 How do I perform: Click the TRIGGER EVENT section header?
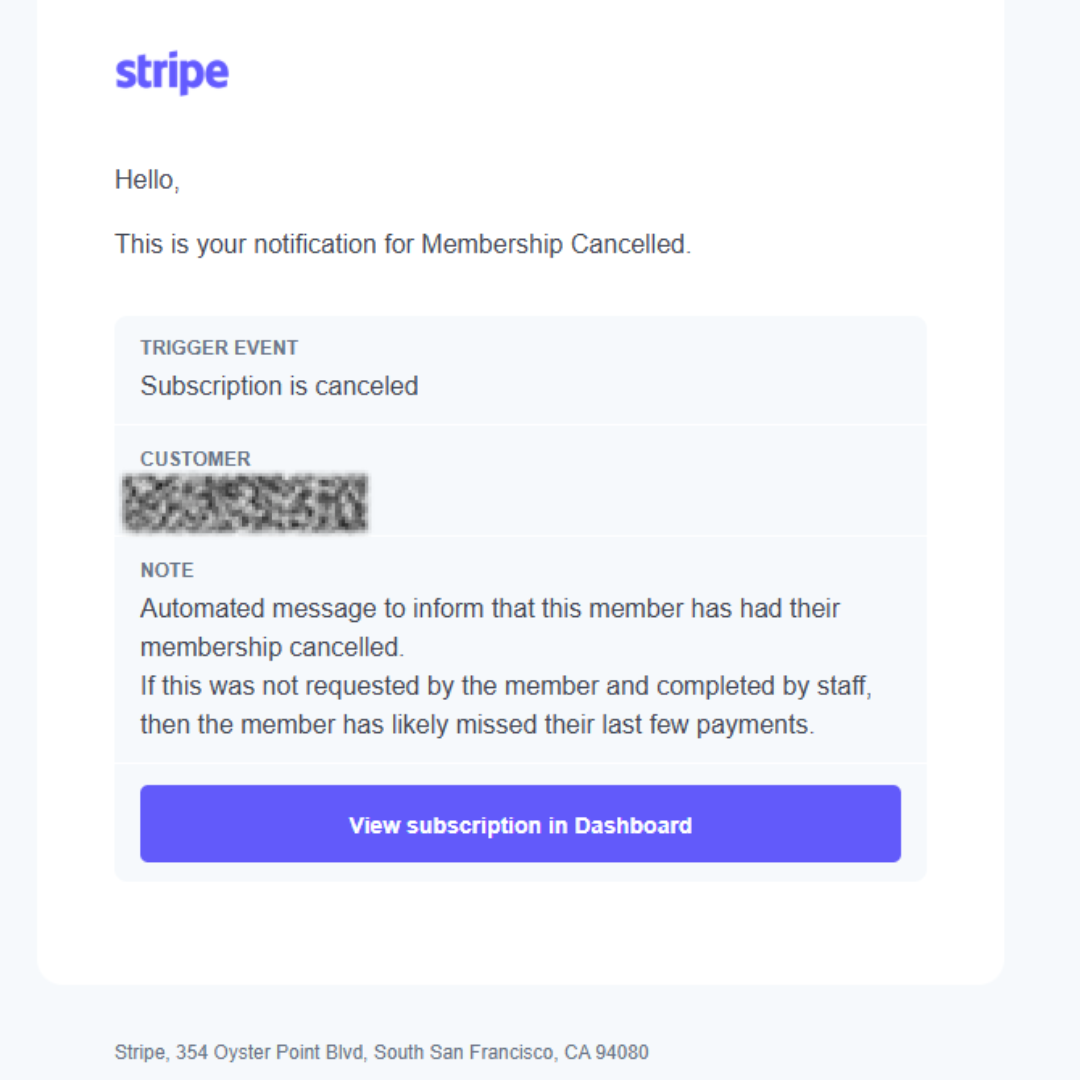[218, 347]
